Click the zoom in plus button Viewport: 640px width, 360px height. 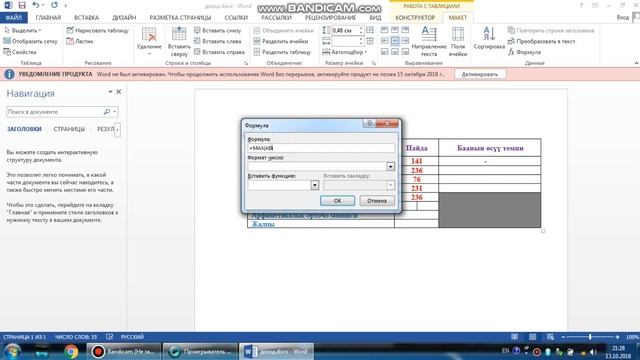point(617,337)
